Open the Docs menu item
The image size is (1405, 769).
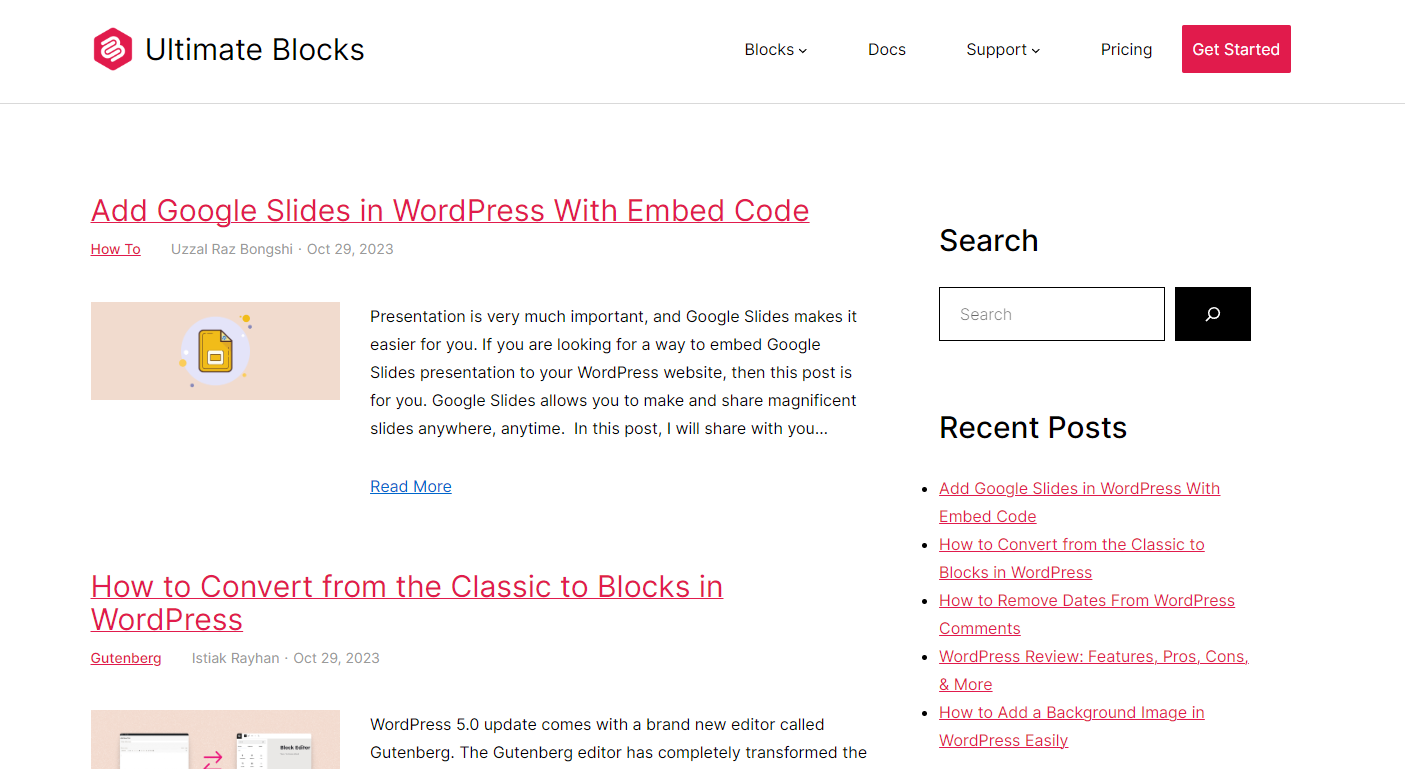pyautogui.click(x=886, y=49)
